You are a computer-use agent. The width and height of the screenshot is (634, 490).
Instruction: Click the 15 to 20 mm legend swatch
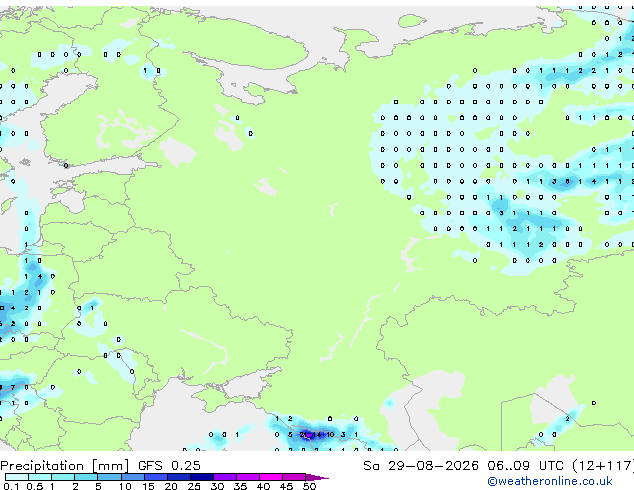(156, 477)
